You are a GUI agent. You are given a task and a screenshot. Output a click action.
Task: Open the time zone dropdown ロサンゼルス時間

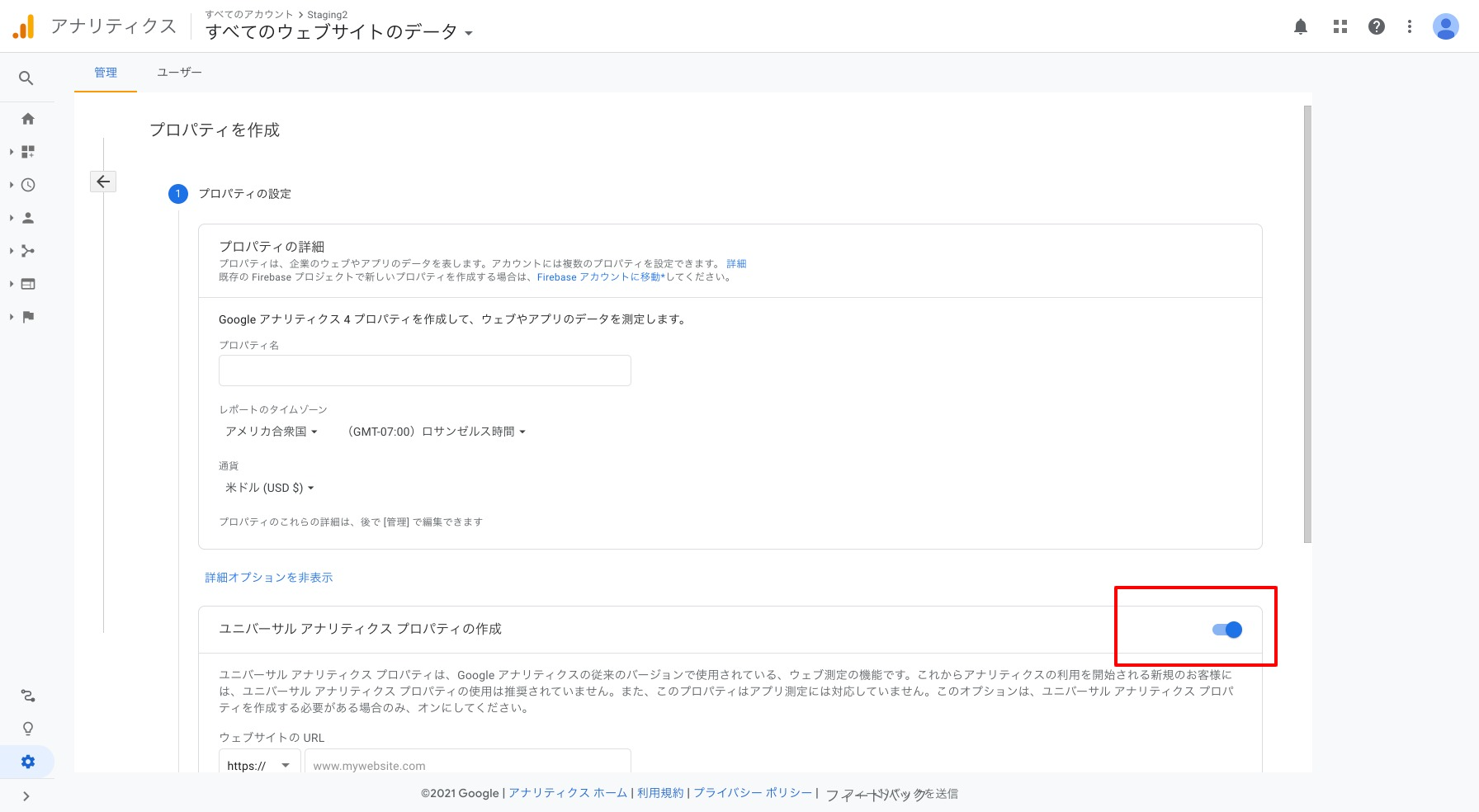tap(437, 432)
